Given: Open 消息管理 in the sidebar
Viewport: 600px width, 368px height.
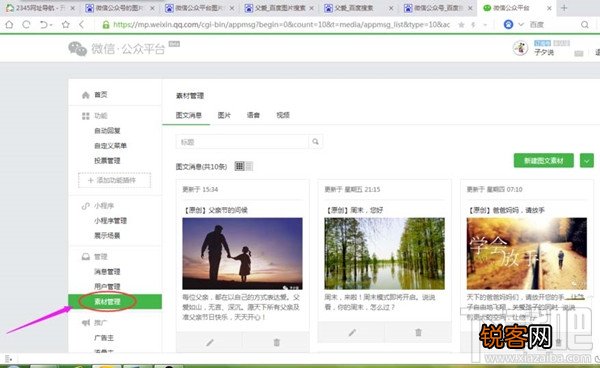Looking at the screenshot, I should tap(107, 272).
